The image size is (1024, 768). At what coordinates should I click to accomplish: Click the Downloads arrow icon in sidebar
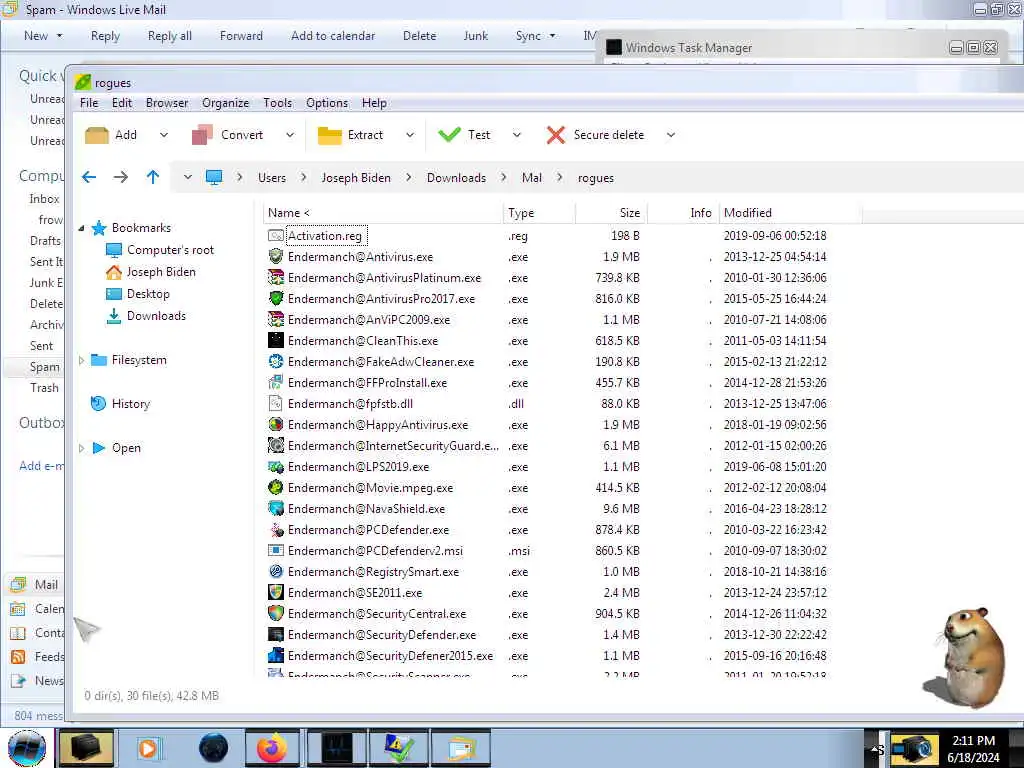114,316
